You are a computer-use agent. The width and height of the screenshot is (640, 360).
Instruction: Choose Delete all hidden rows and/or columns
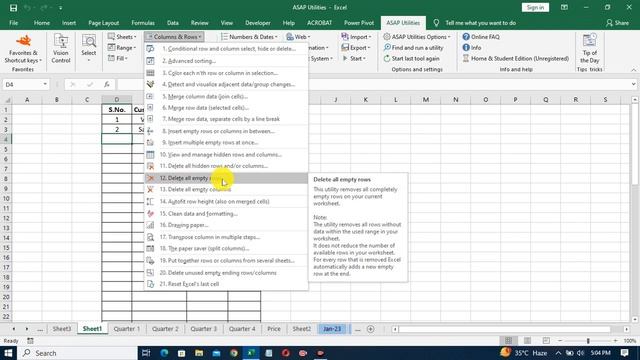pos(226,166)
